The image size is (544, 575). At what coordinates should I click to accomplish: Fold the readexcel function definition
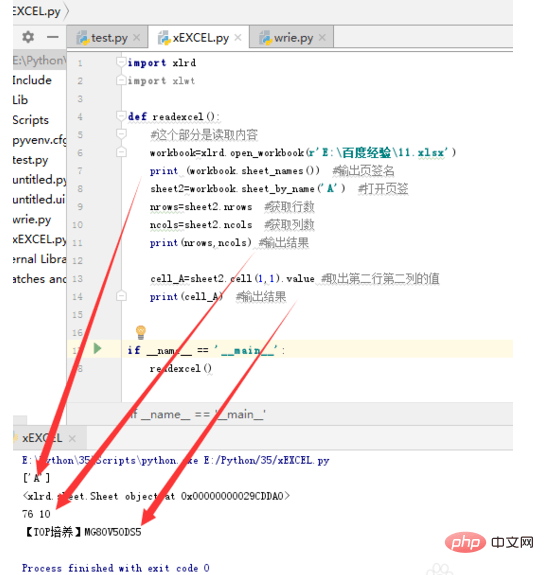121,116
